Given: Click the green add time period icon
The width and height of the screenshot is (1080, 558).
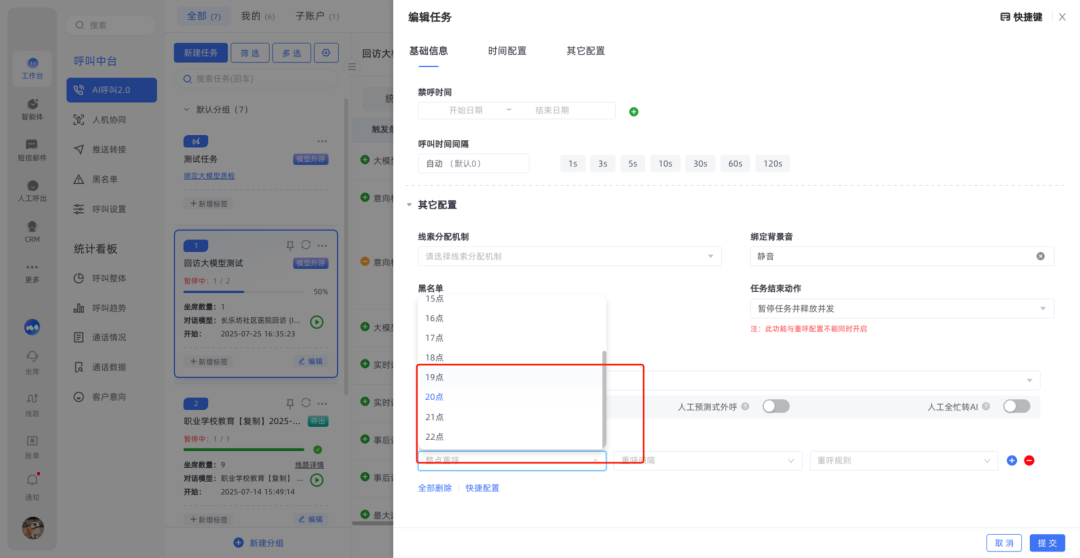Looking at the screenshot, I should [x=633, y=111].
